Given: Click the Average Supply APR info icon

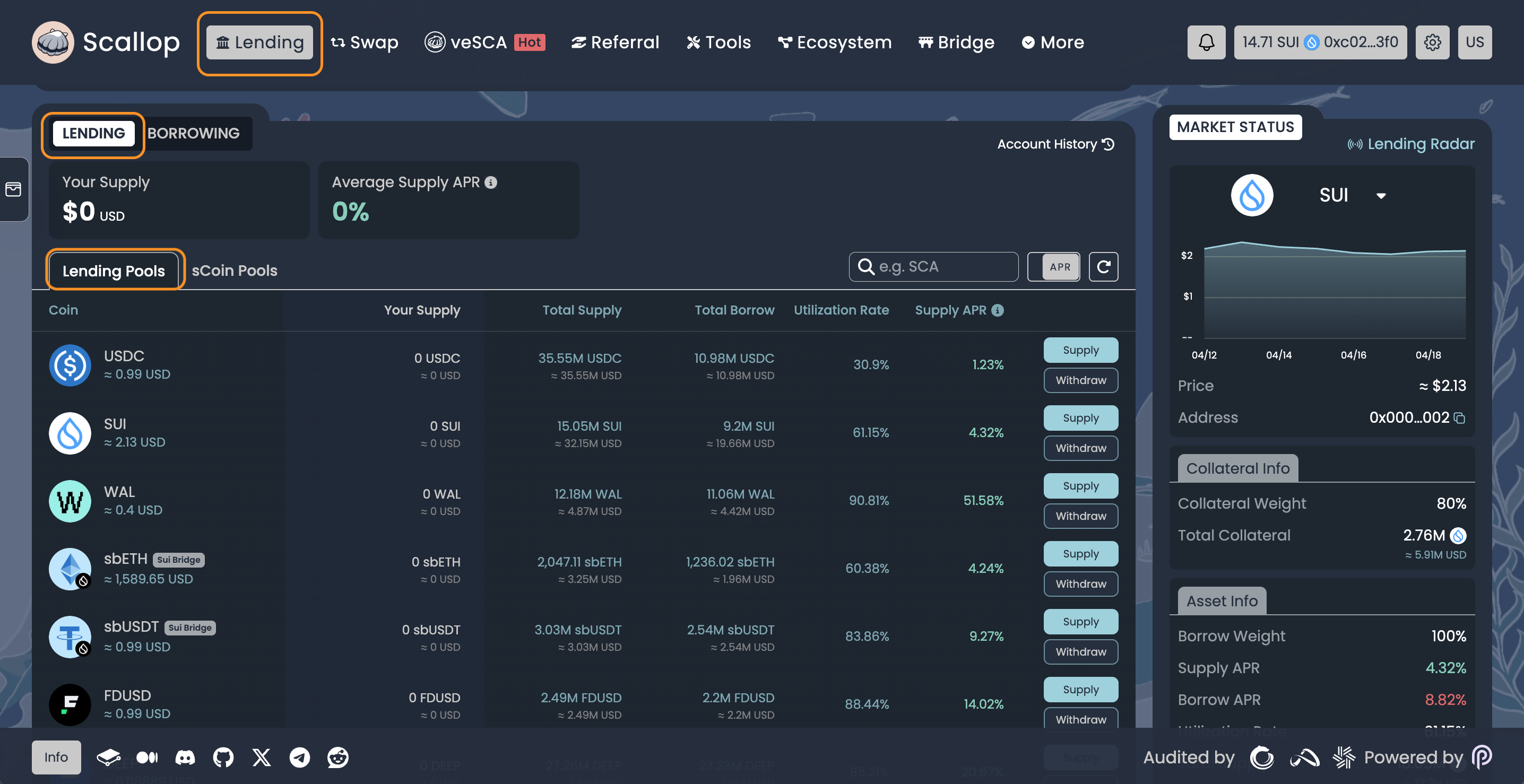Looking at the screenshot, I should click(x=490, y=182).
